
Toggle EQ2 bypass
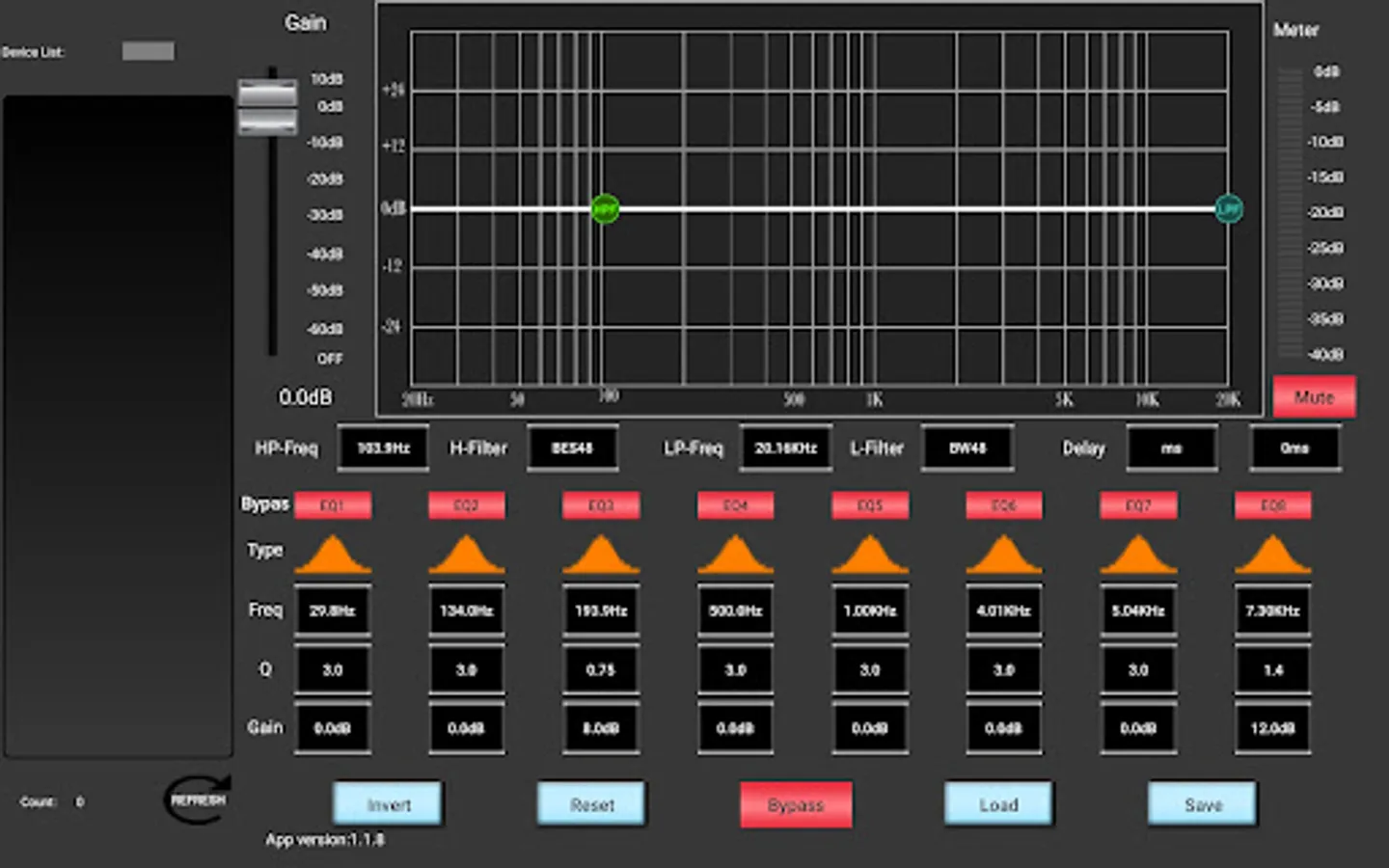click(x=466, y=505)
